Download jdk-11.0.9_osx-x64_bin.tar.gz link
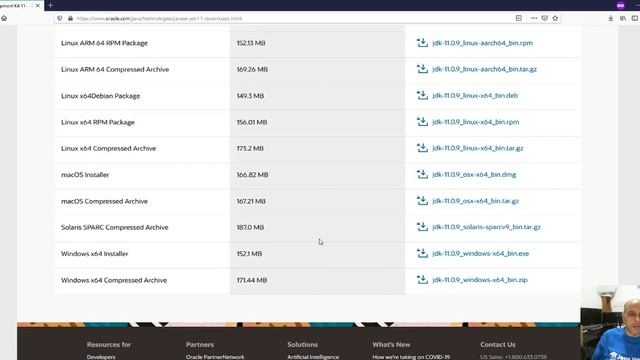This screenshot has height=360, width=640. [476, 201]
